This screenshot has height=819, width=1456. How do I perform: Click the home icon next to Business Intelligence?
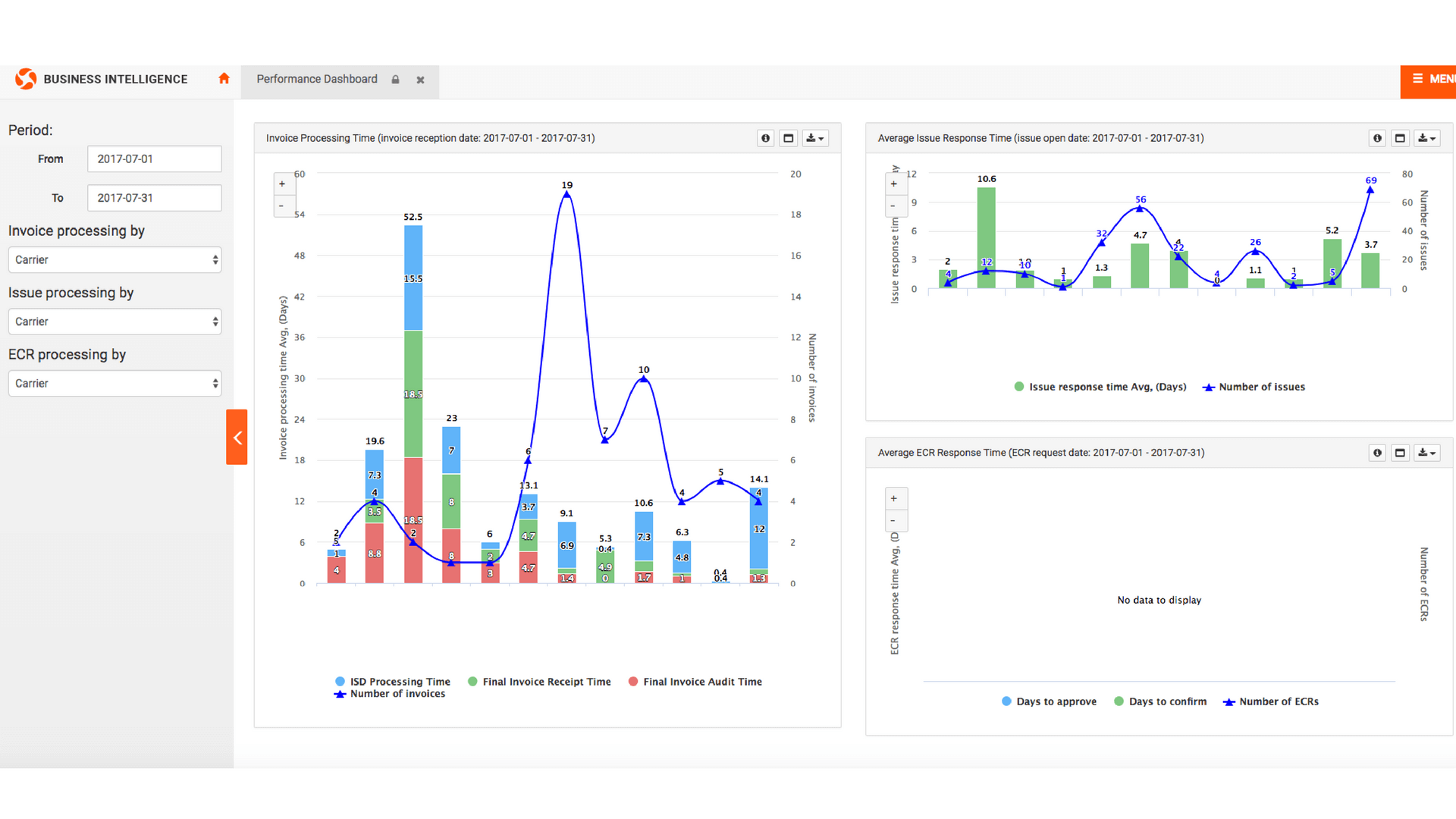click(x=224, y=79)
